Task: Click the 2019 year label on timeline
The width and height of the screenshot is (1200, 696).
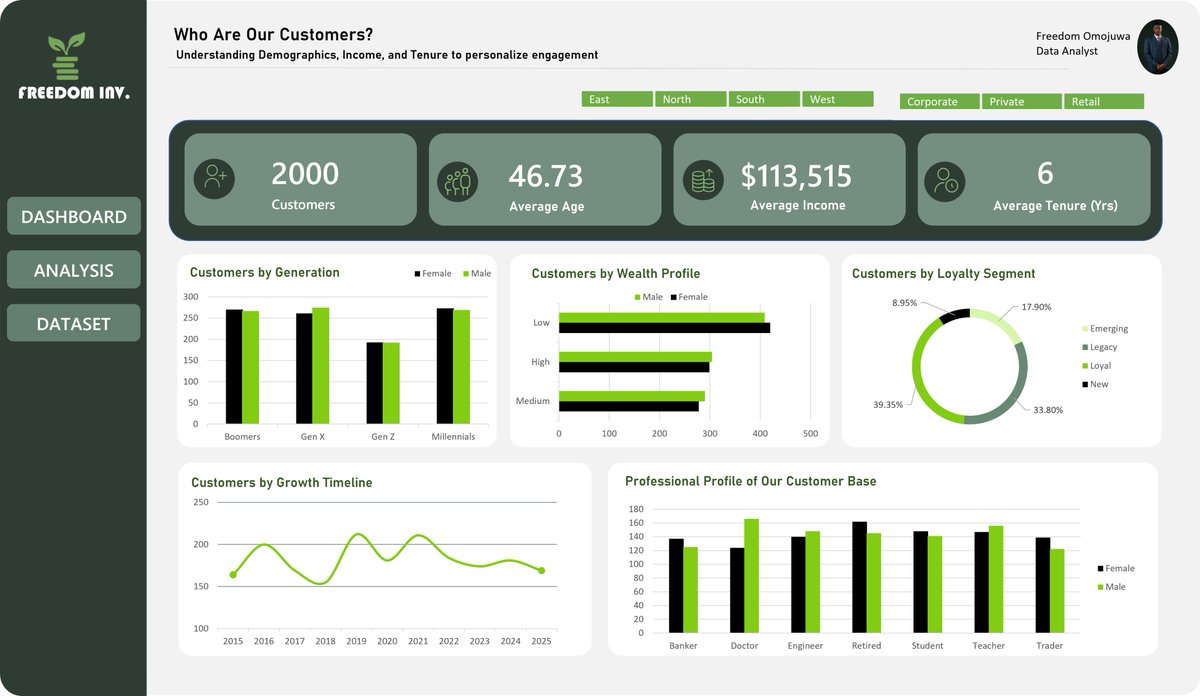Action: tap(356, 641)
